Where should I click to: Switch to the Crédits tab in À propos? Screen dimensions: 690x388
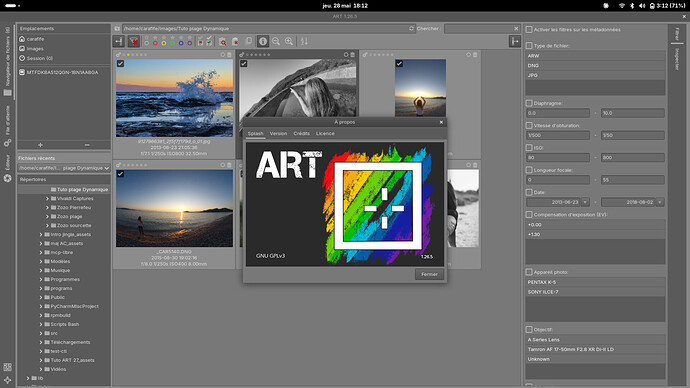(x=301, y=133)
